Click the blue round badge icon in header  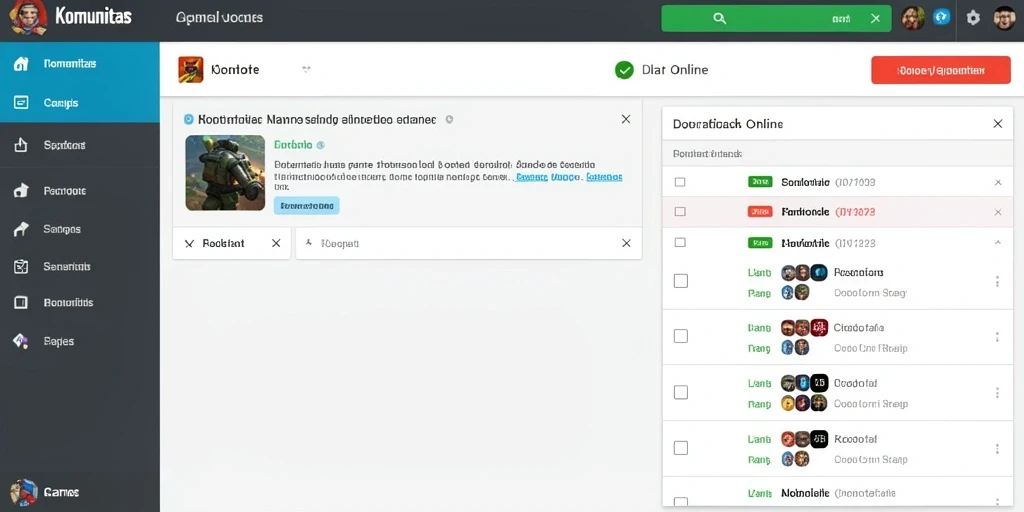(x=941, y=17)
